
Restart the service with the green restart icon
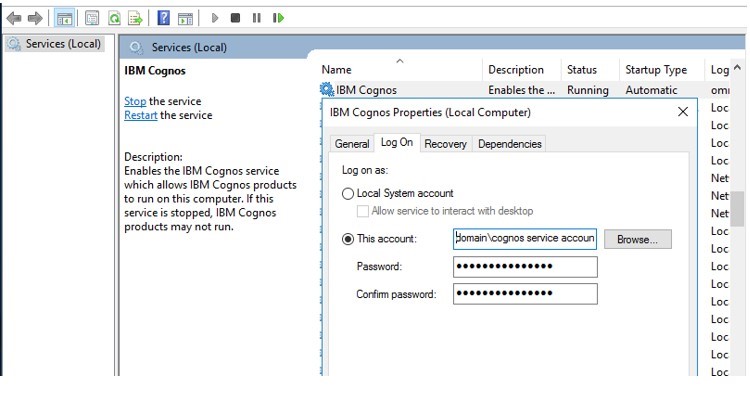click(278, 18)
